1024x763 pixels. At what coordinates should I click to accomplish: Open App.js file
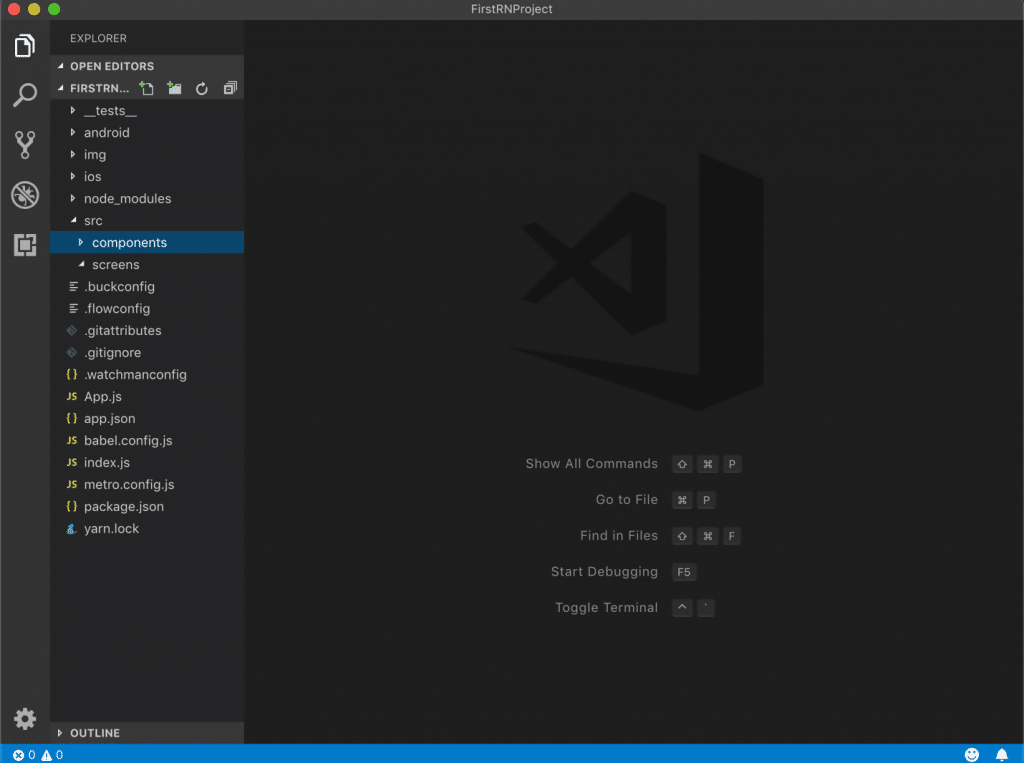point(102,397)
